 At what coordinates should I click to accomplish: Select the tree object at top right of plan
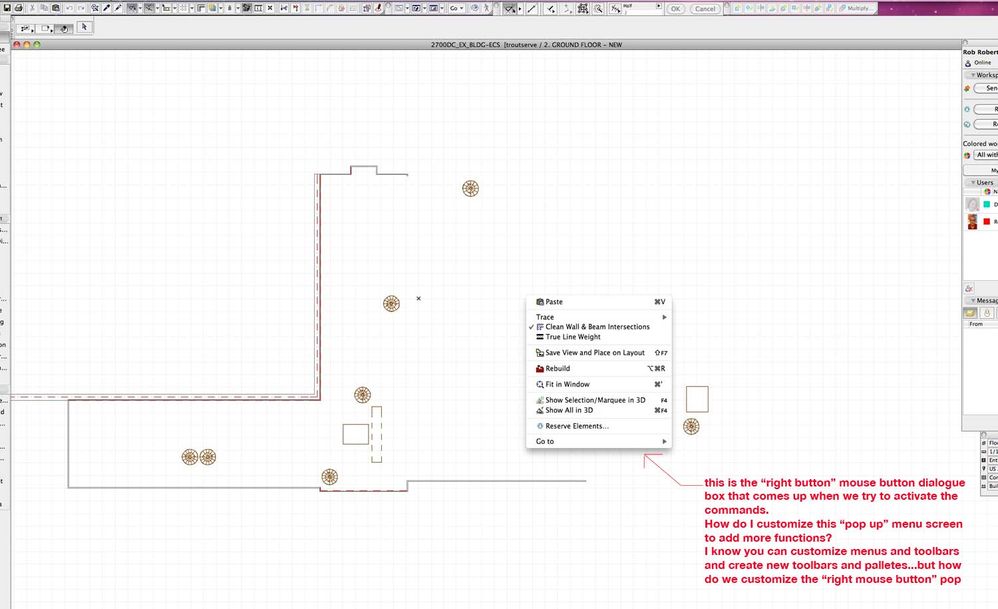pos(470,188)
